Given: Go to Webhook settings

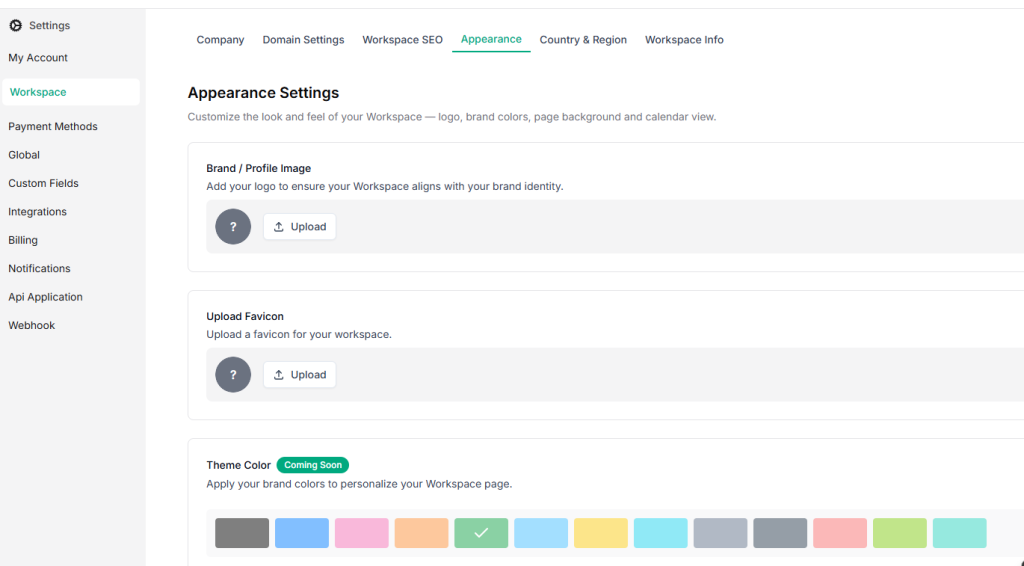Looking at the screenshot, I should (x=32, y=326).
